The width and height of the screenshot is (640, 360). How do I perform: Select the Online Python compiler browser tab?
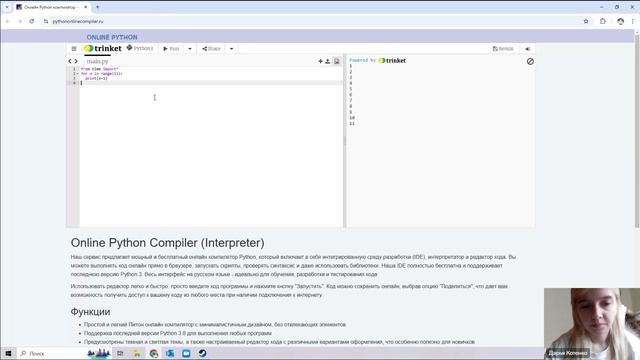[51, 7]
